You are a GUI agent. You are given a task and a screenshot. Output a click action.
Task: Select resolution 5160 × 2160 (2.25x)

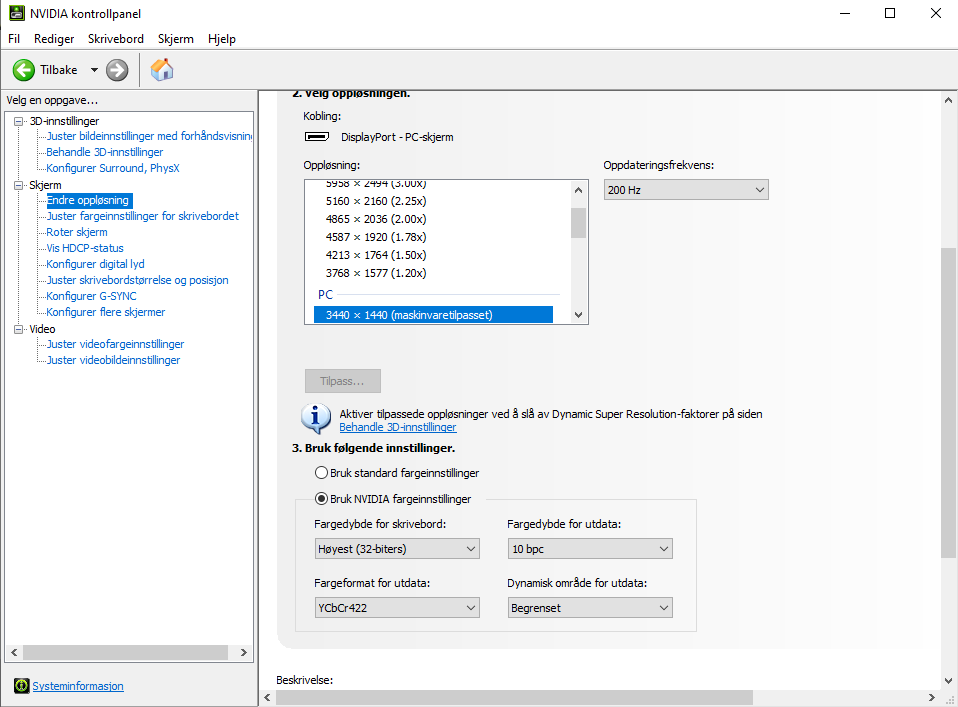(x=376, y=200)
